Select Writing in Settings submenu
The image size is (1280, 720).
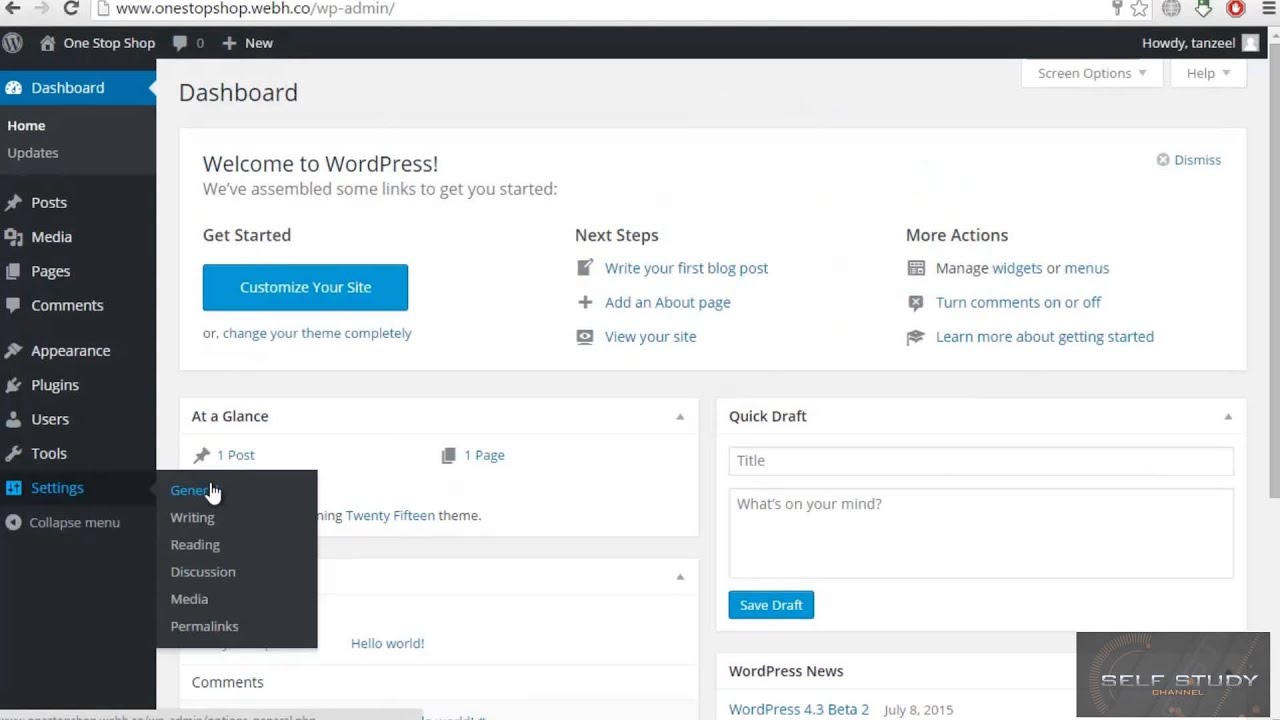pyautogui.click(x=192, y=517)
